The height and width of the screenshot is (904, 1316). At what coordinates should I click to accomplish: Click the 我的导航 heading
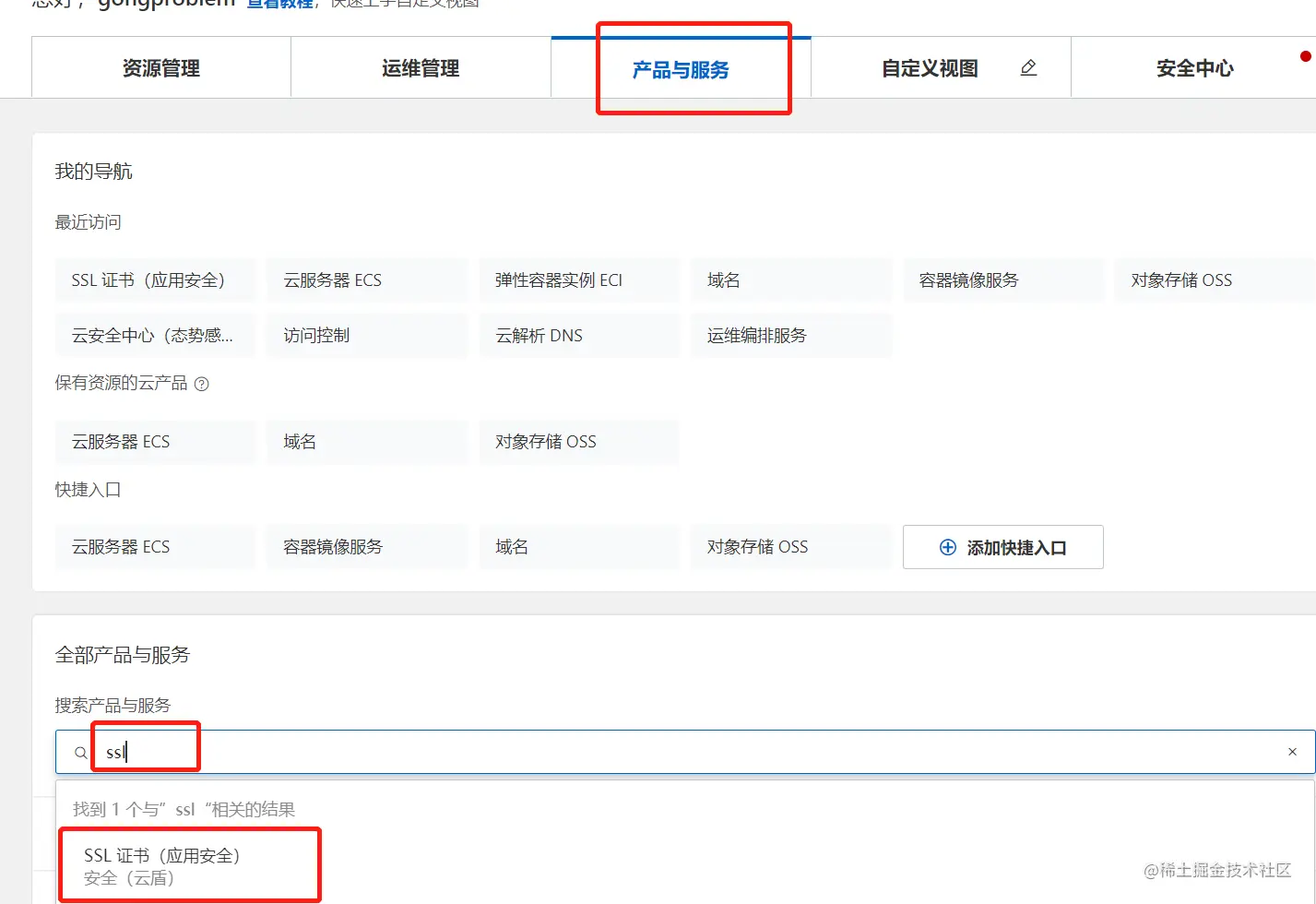coord(94,172)
